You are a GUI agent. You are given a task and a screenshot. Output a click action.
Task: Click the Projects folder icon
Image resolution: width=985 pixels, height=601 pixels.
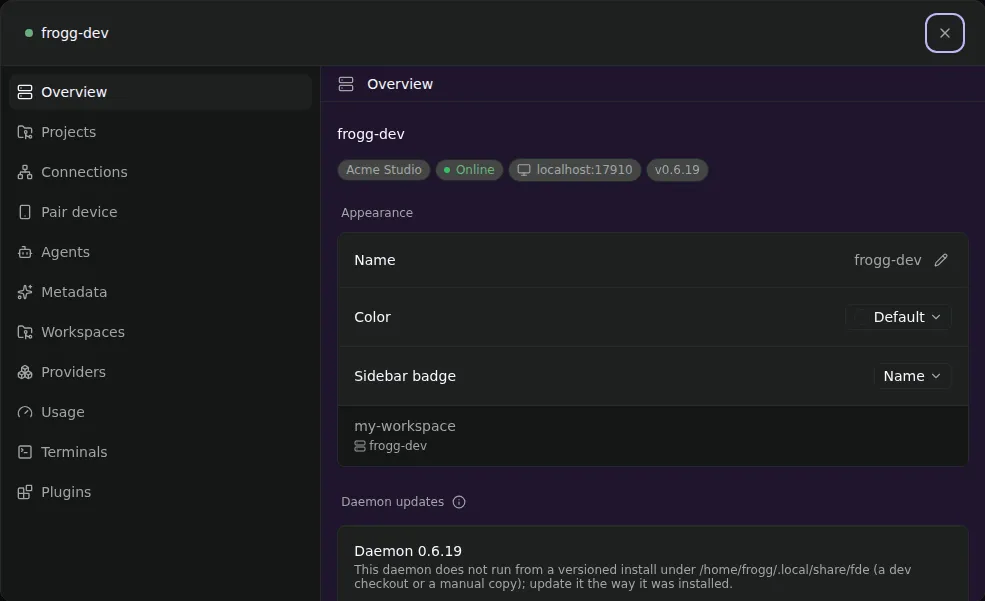(24, 133)
